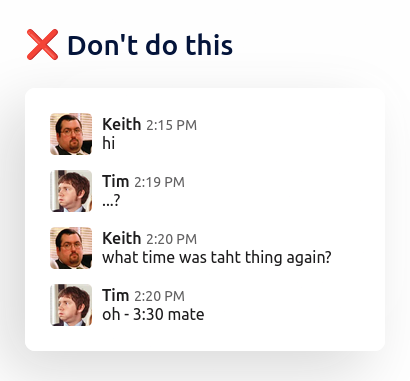Click Tim's avatar next to "...?" message
Screen dimensions: 410x381
click(x=71, y=191)
